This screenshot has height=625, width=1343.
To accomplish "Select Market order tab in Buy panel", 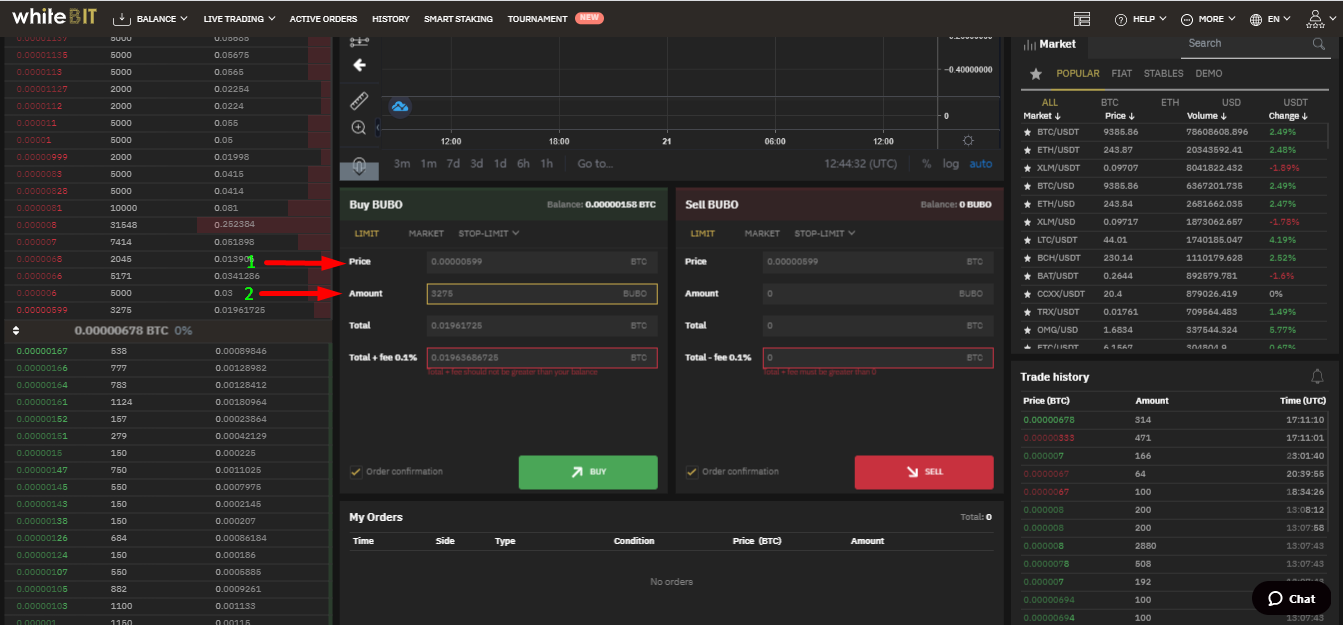I will pyautogui.click(x=426, y=233).
